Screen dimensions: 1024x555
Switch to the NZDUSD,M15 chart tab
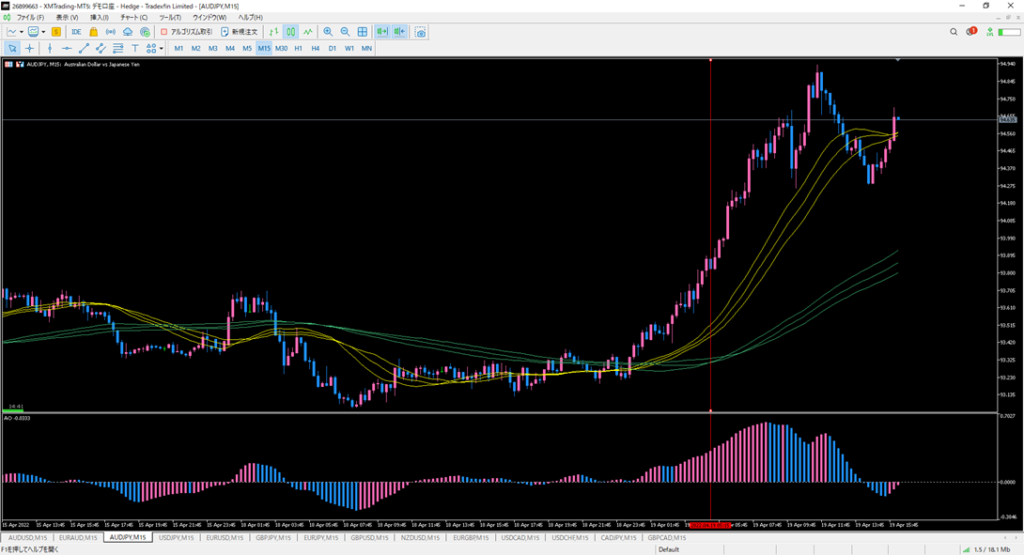[x=421, y=538]
